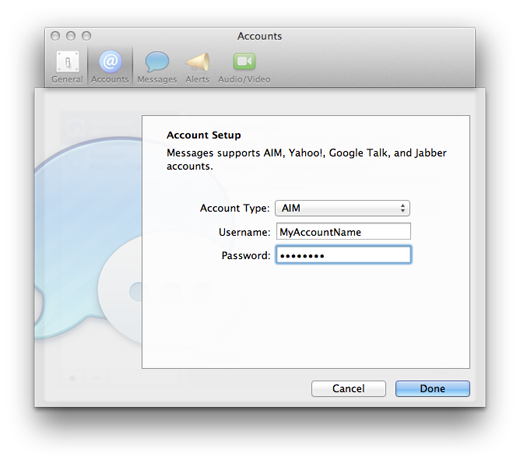Click the Account Setup heading
Viewport: 520px width, 463px height.
click(x=204, y=135)
